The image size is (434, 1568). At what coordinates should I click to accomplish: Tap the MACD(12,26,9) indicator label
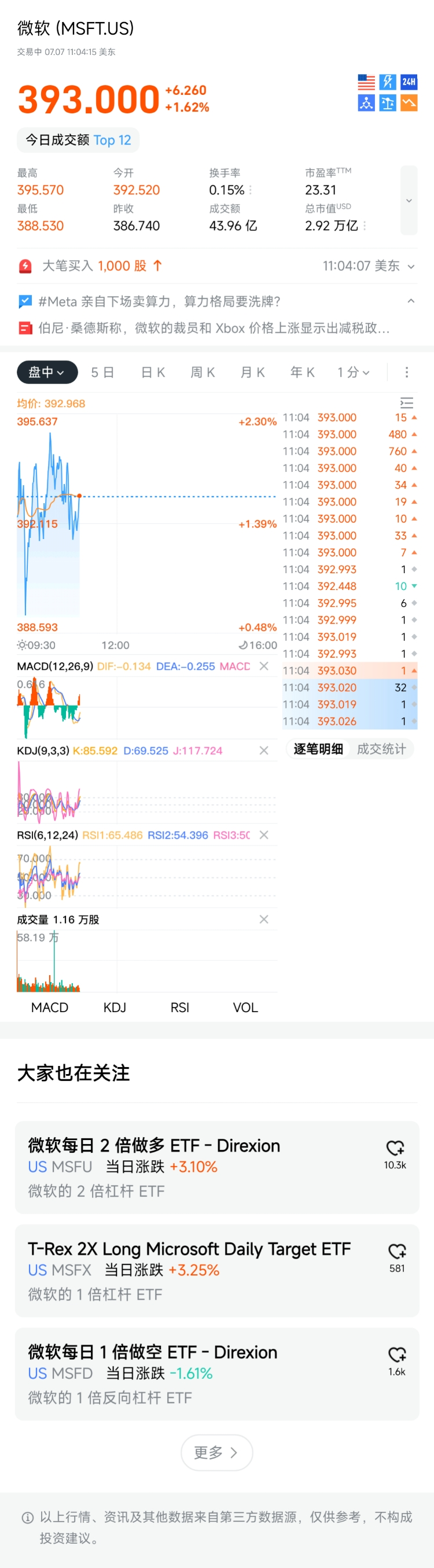(x=55, y=666)
